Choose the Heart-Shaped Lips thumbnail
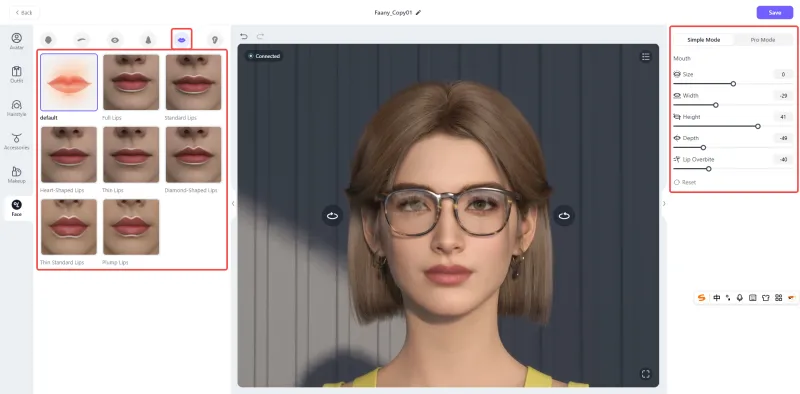Viewport: 800px width, 394px height. pyautogui.click(x=69, y=155)
